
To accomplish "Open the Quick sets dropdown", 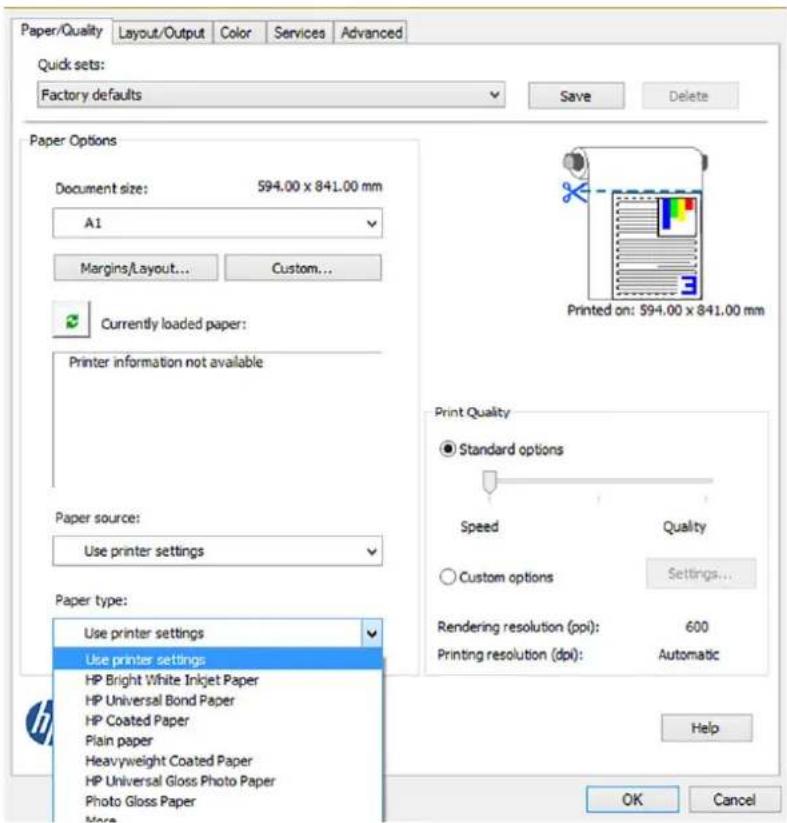I will point(271,95).
